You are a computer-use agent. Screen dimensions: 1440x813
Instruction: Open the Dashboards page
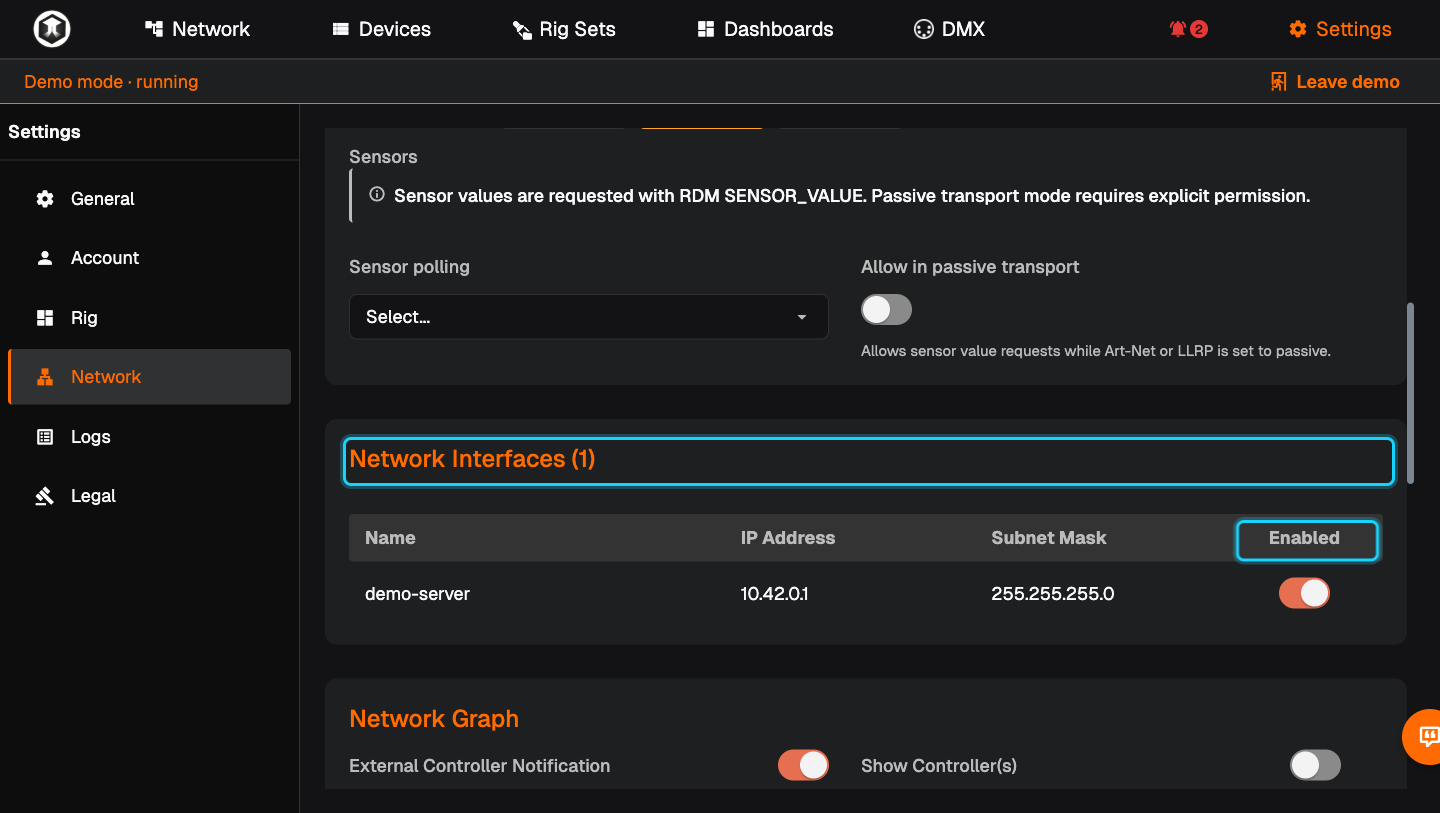tap(765, 29)
